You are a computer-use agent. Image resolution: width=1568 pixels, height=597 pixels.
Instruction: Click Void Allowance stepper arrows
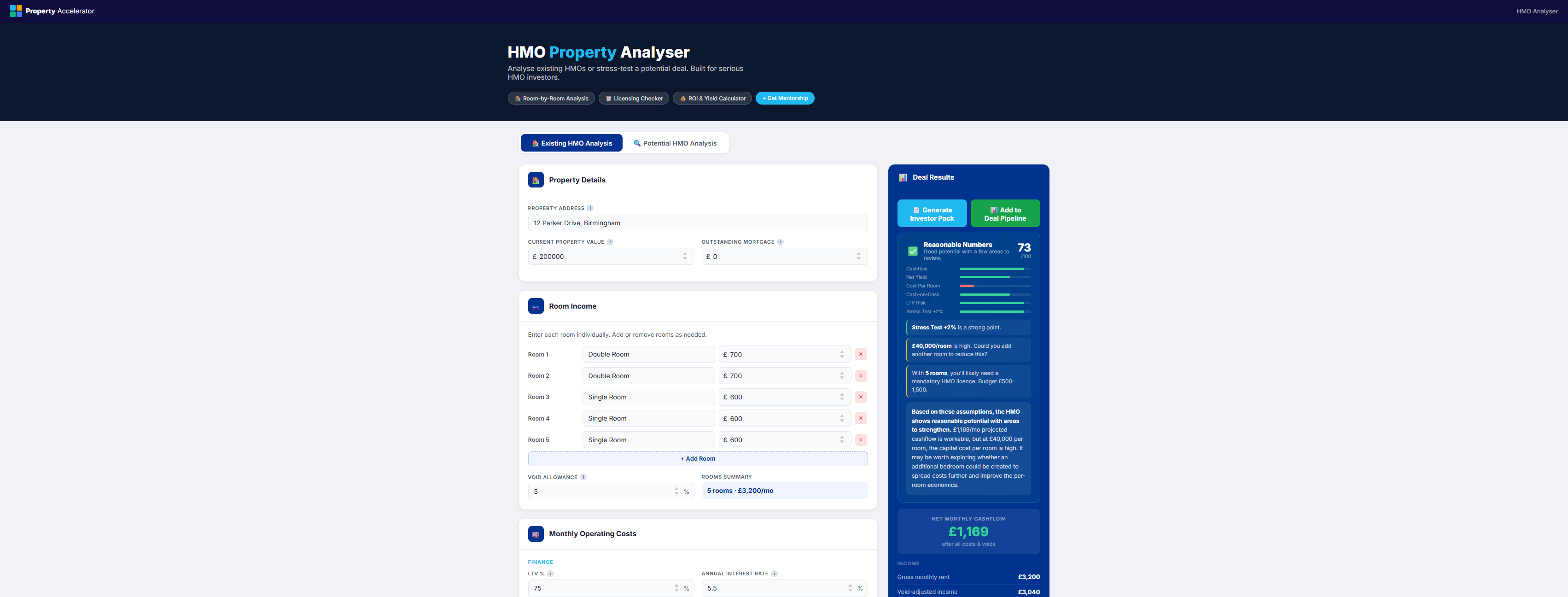676,492
